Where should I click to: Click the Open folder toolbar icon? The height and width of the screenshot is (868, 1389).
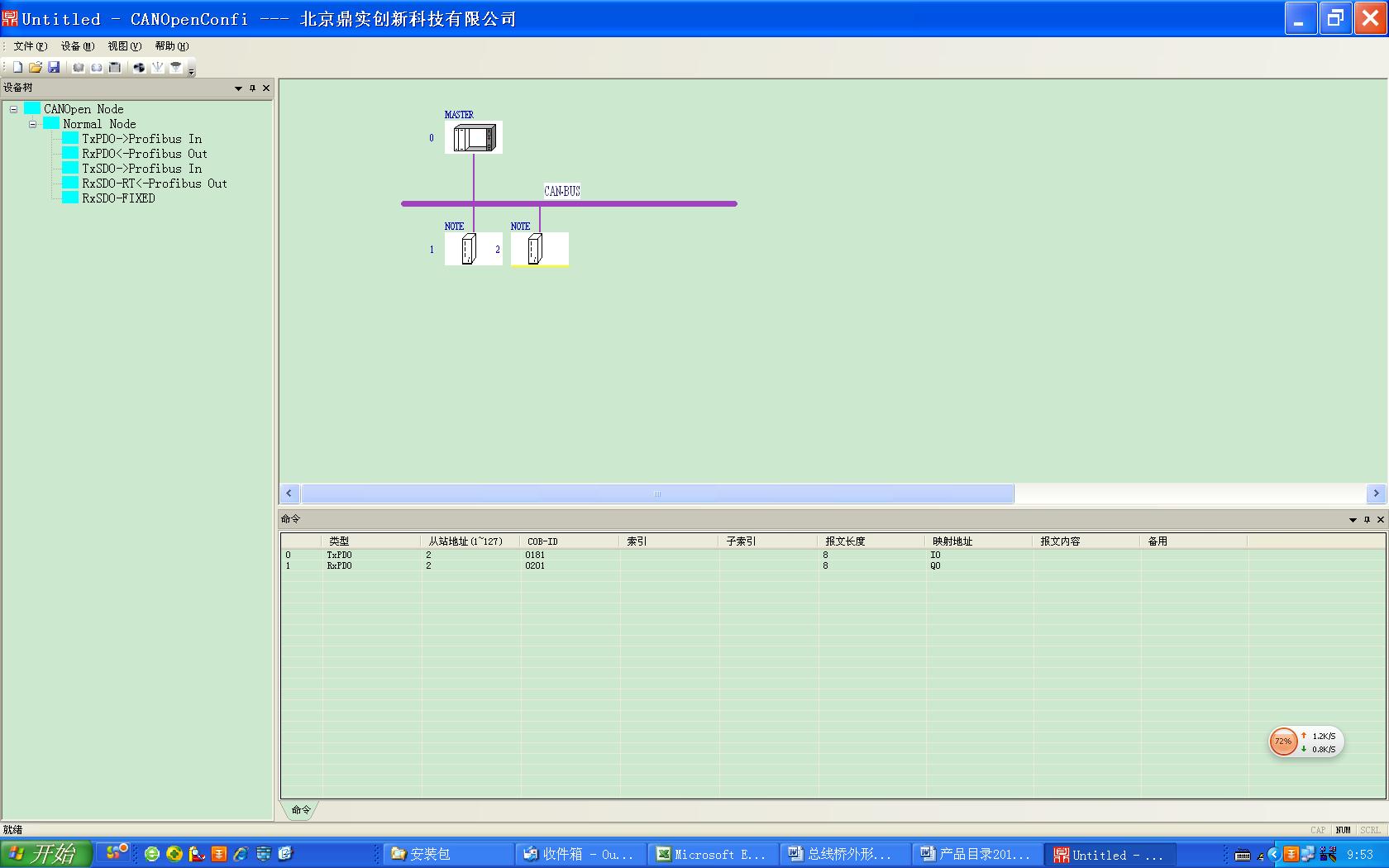[x=36, y=67]
